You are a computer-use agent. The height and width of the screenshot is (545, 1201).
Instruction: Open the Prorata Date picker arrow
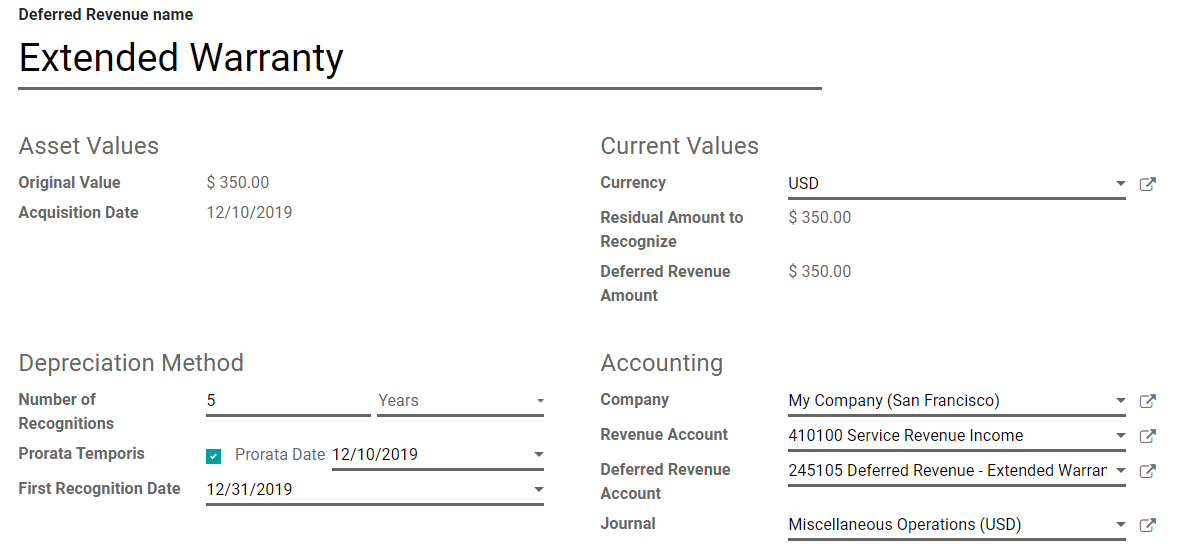point(539,455)
